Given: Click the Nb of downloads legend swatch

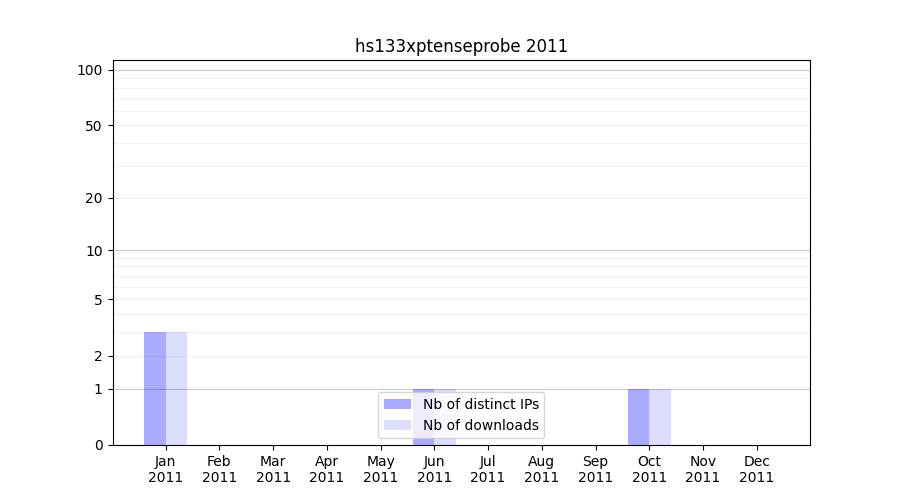Looking at the screenshot, I should click(397, 425).
